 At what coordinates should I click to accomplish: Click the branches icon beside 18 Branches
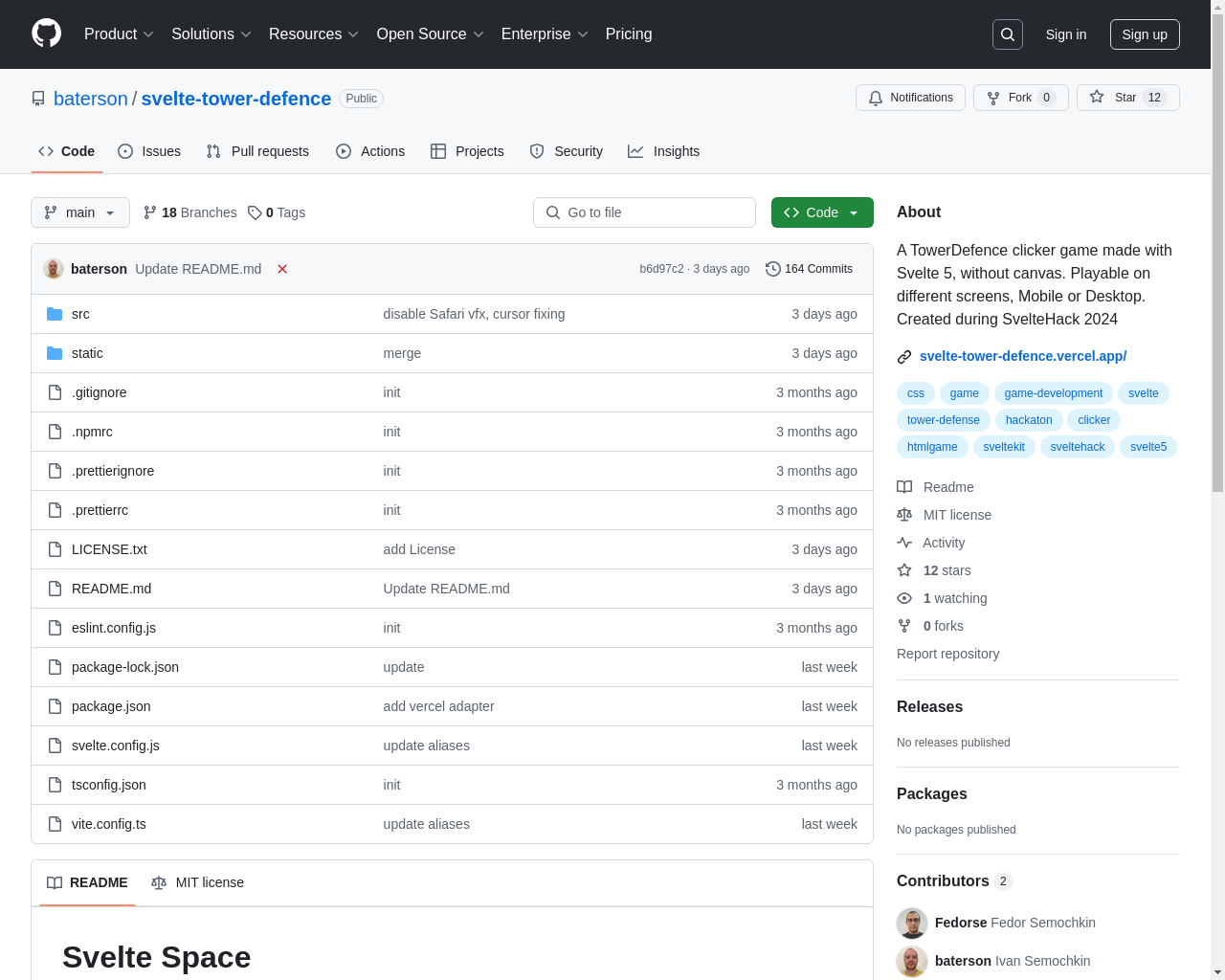pyautogui.click(x=150, y=212)
